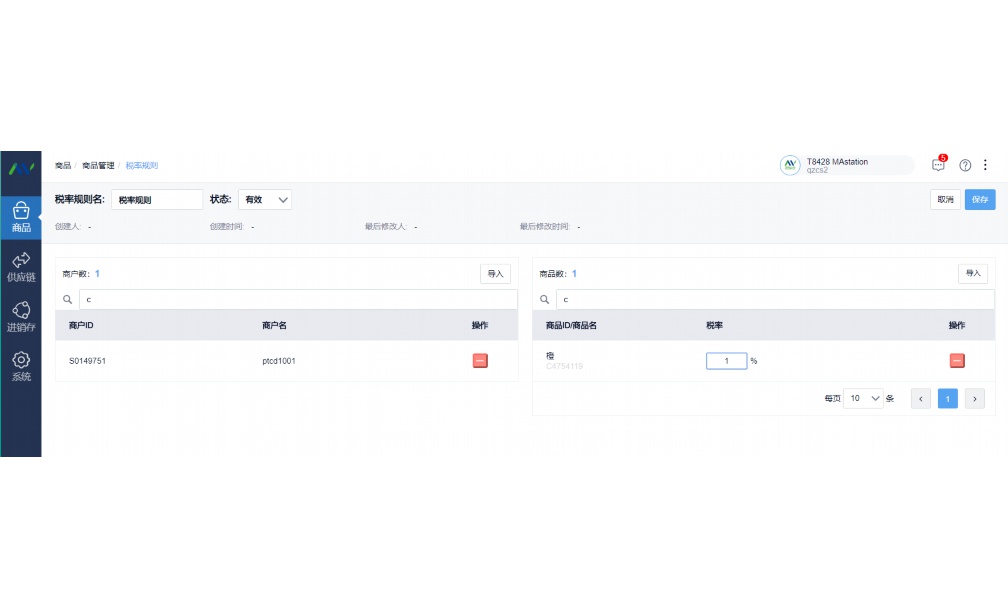This screenshot has height=608, width=1008.
Task: Open the 系统 settings section
Action: [21, 366]
